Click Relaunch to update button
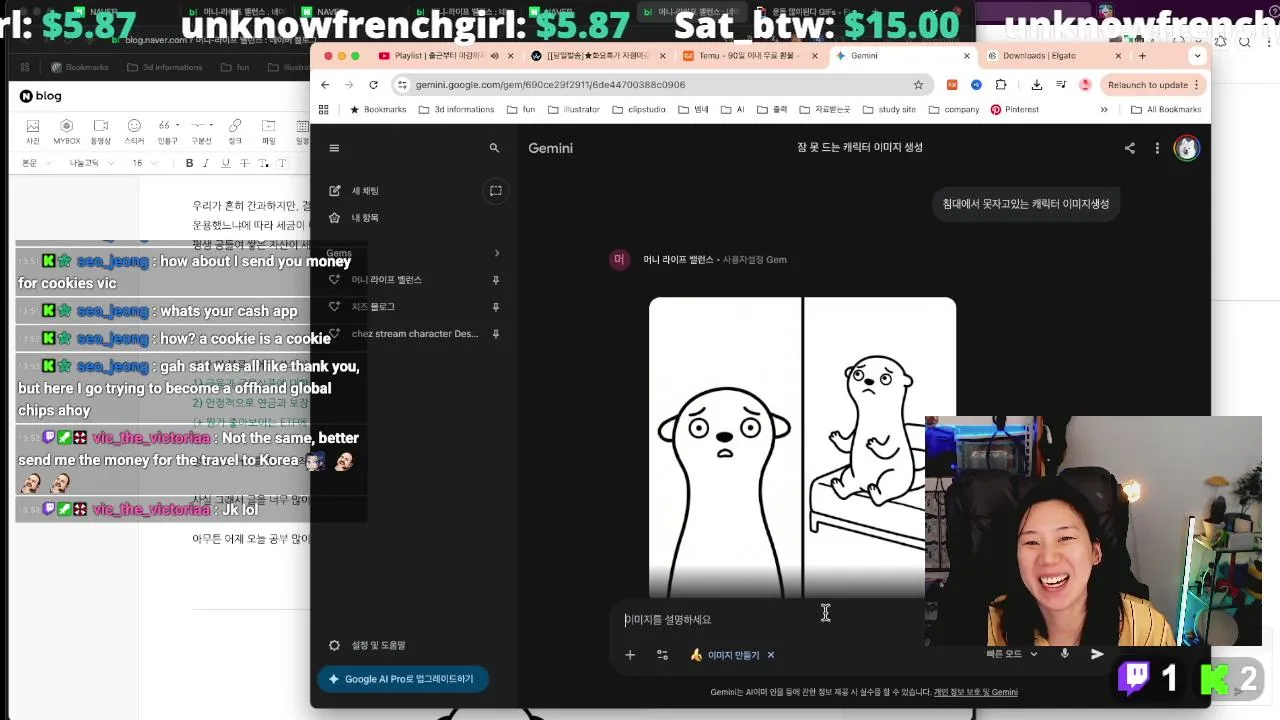Screen dimensions: 1280x720 click(1153, 85)
